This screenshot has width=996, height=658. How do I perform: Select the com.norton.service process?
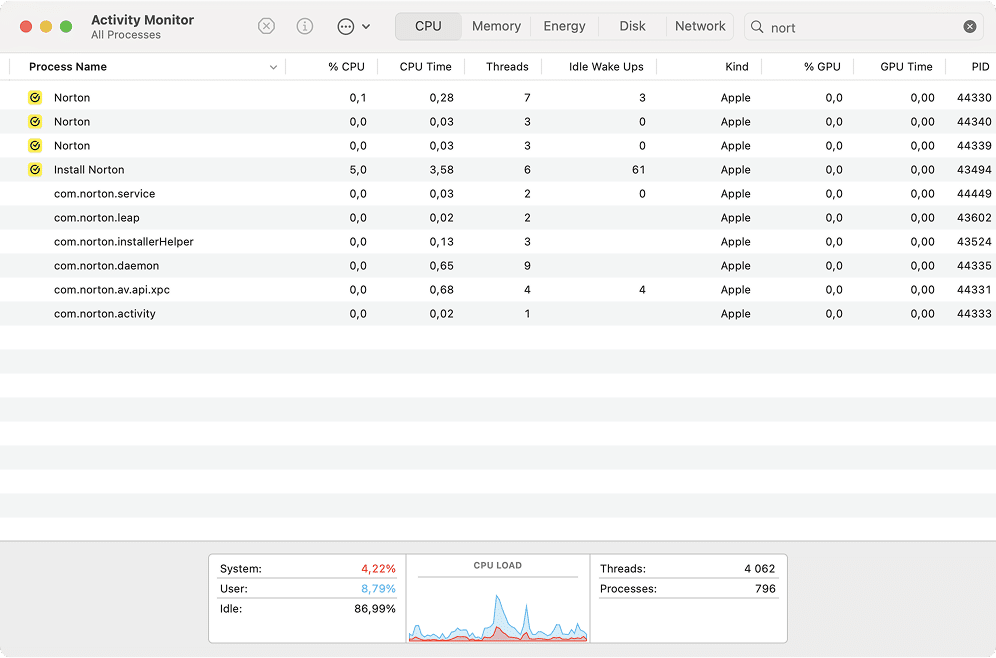click(x=498, y=194)
